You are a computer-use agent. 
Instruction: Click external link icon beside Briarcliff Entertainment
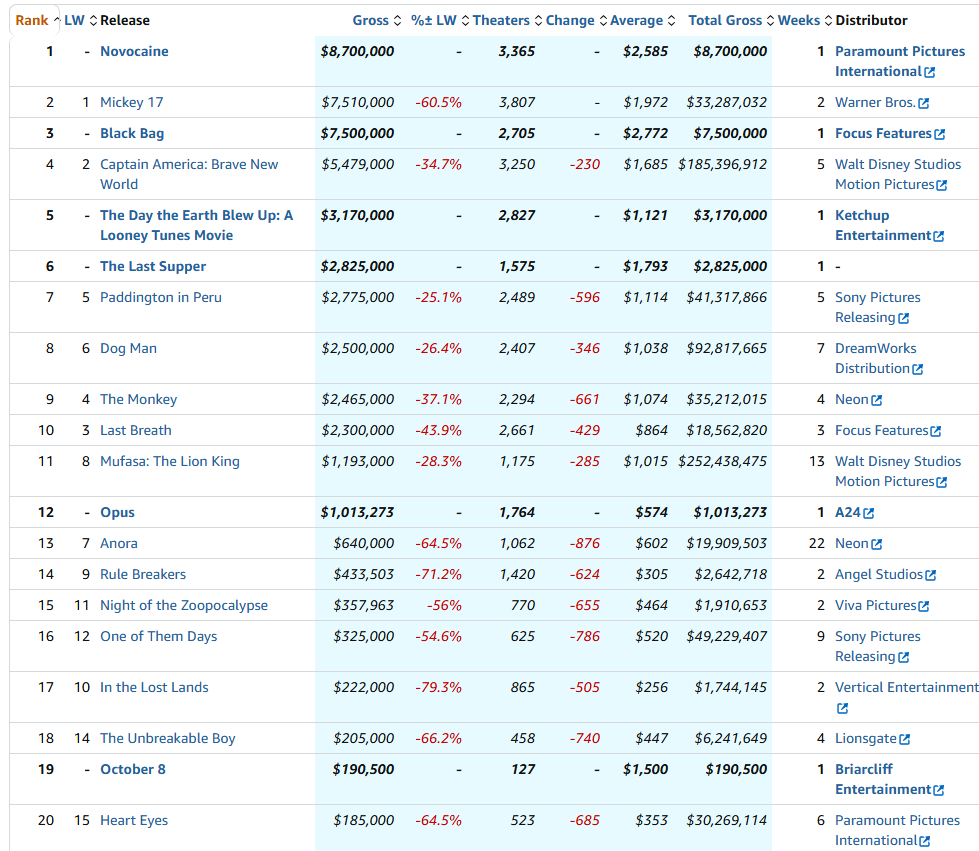pyautogui.click(x=938, y=790)
